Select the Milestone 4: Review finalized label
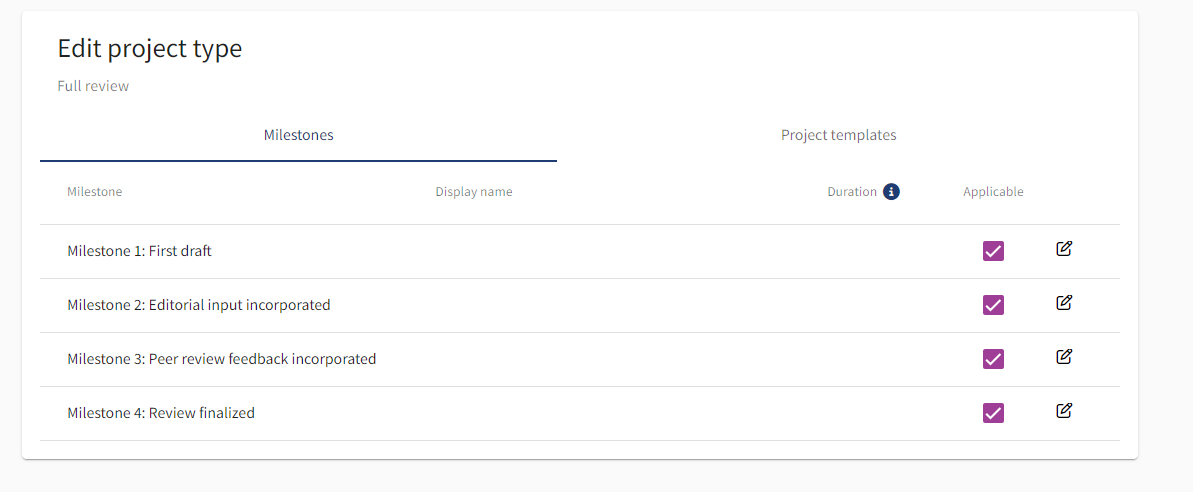Screen dimensions: 1193x492 (x=160, y=413)
